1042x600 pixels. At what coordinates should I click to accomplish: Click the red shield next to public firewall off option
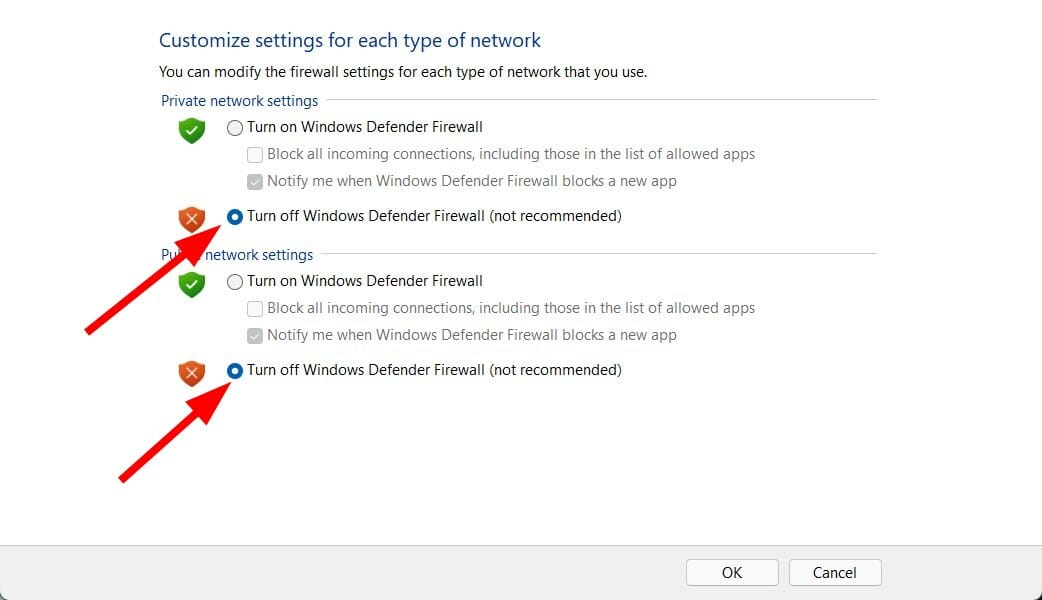click(191, 373)
